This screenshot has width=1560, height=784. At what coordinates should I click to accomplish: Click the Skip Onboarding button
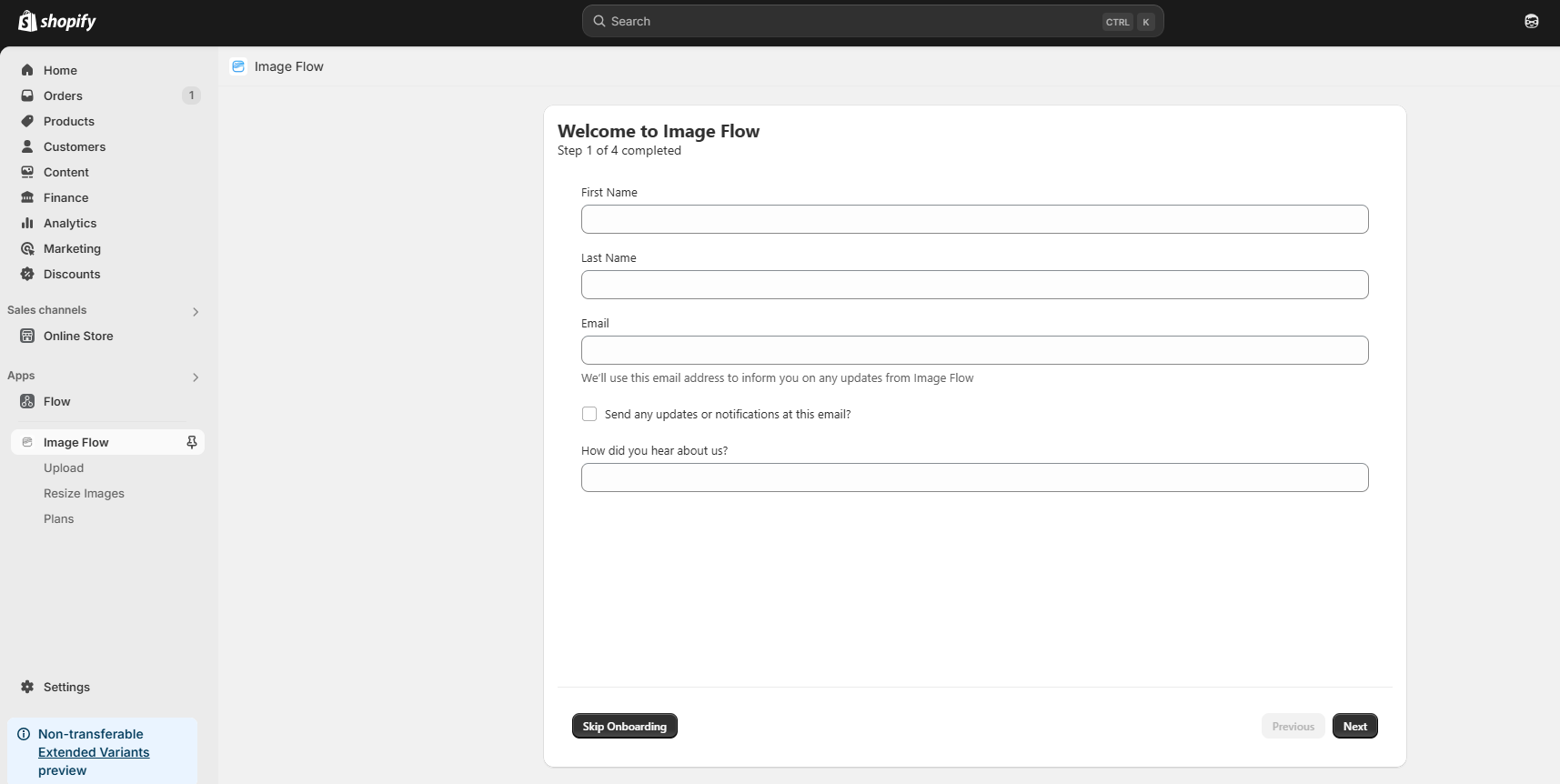(625, 726)
